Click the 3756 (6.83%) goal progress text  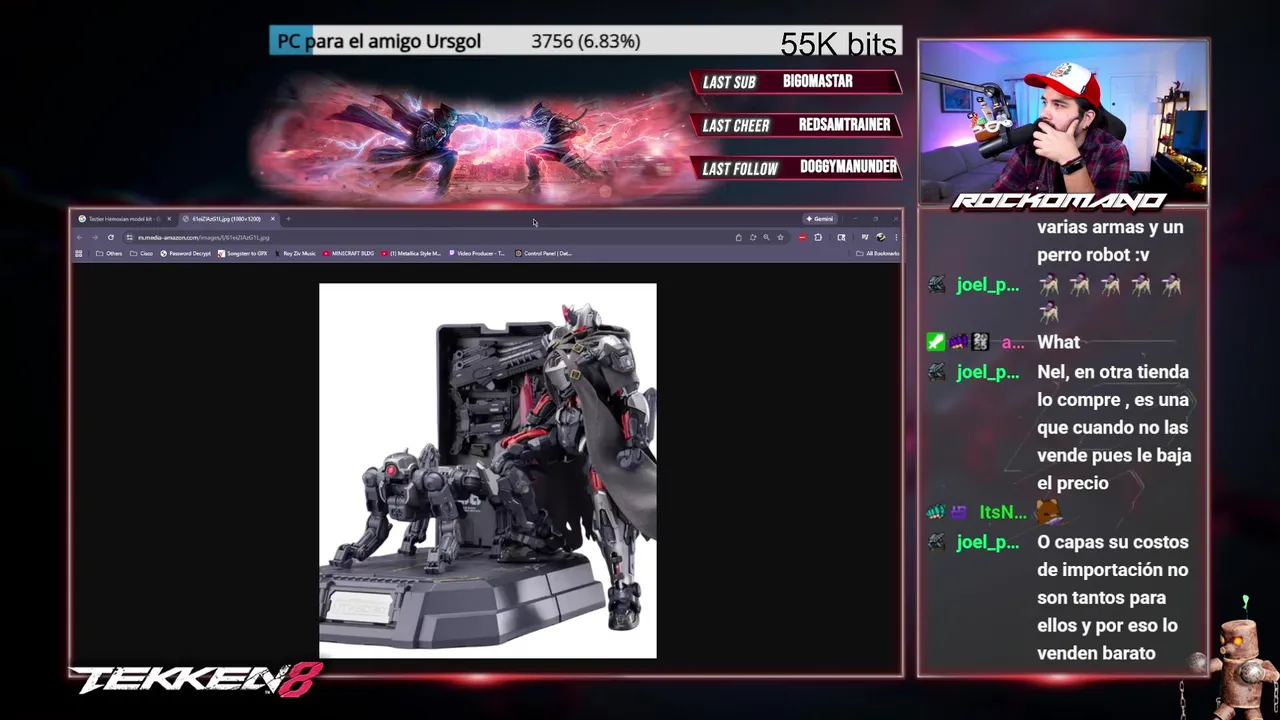click(x=586, y=41)
